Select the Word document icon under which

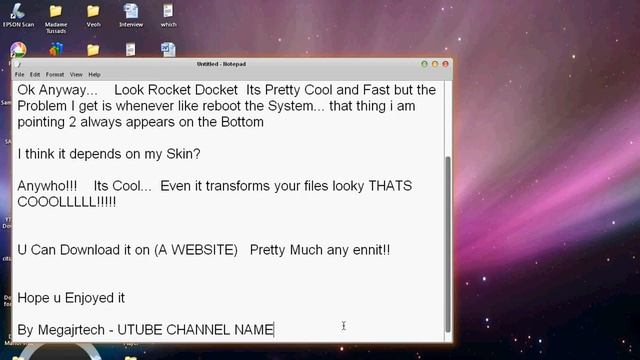pos(168,49)
